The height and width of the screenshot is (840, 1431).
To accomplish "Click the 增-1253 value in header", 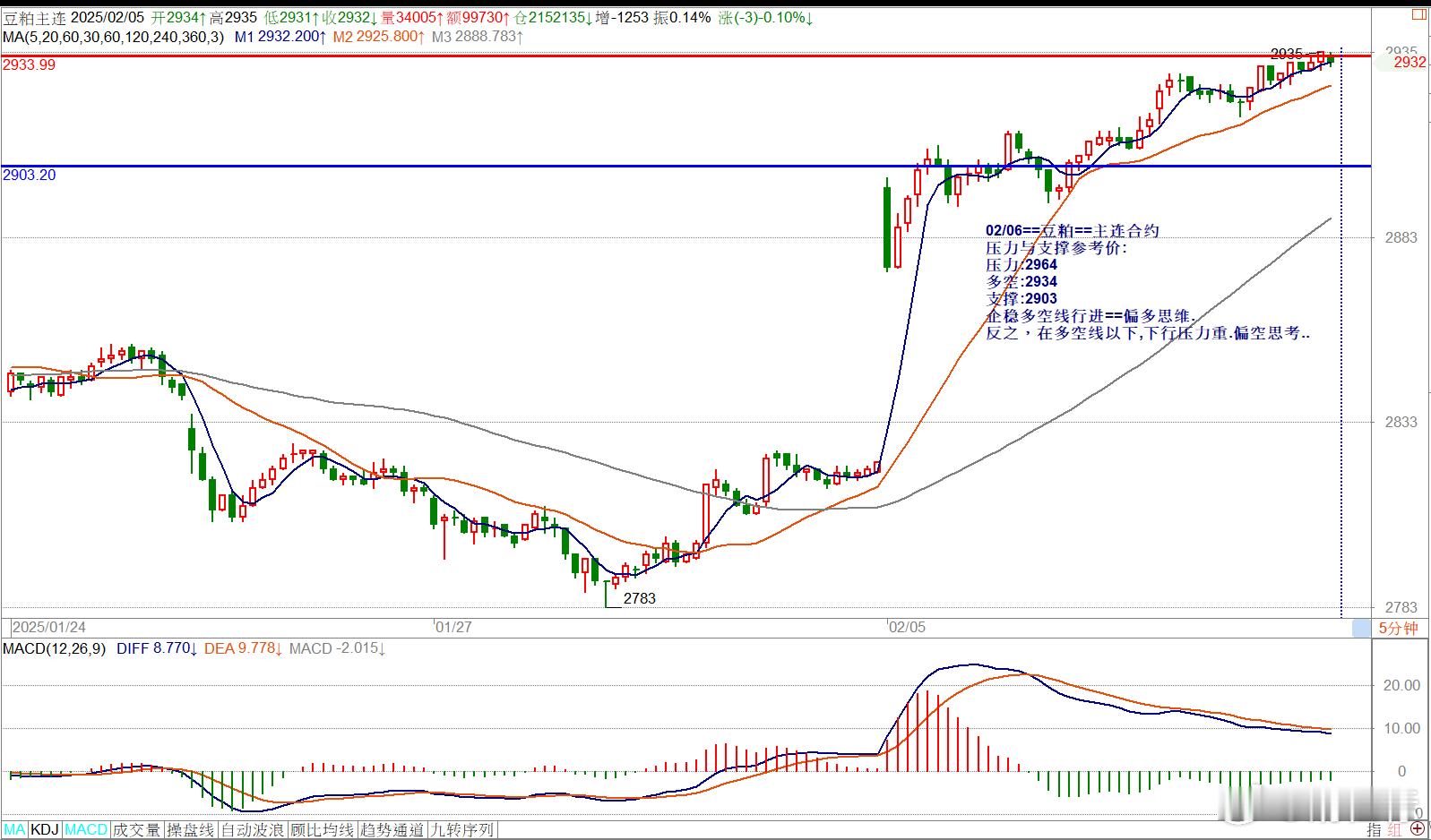I will coord(621,18).
